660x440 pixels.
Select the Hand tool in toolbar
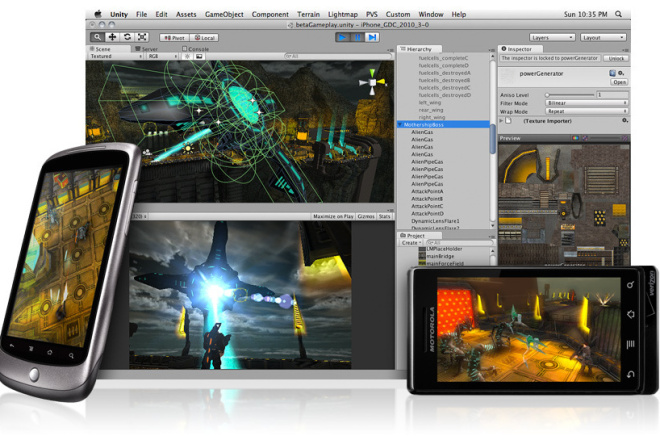pyautogui.click(x=98, y=37)
